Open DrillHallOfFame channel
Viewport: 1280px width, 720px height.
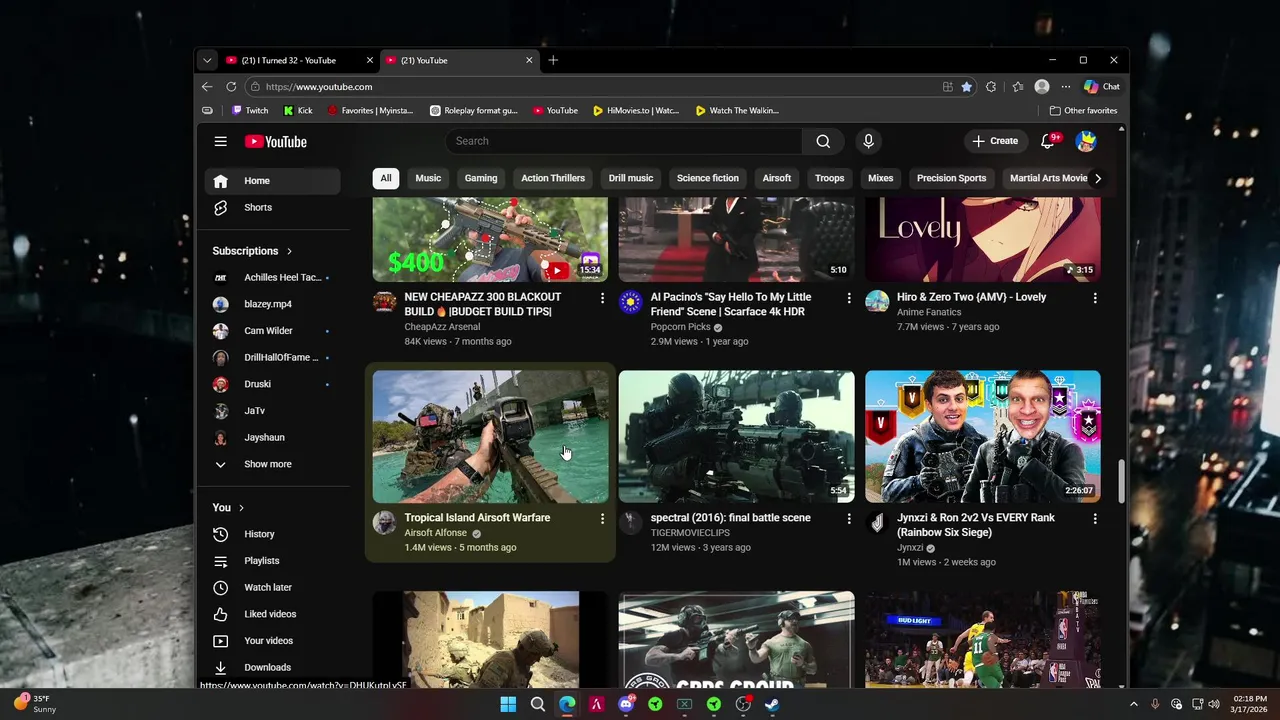pos(273,357)
